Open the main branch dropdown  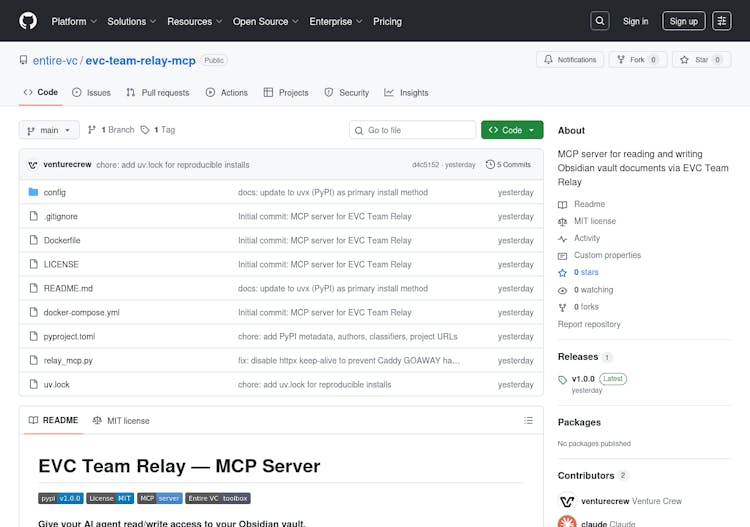pos(49,130)
